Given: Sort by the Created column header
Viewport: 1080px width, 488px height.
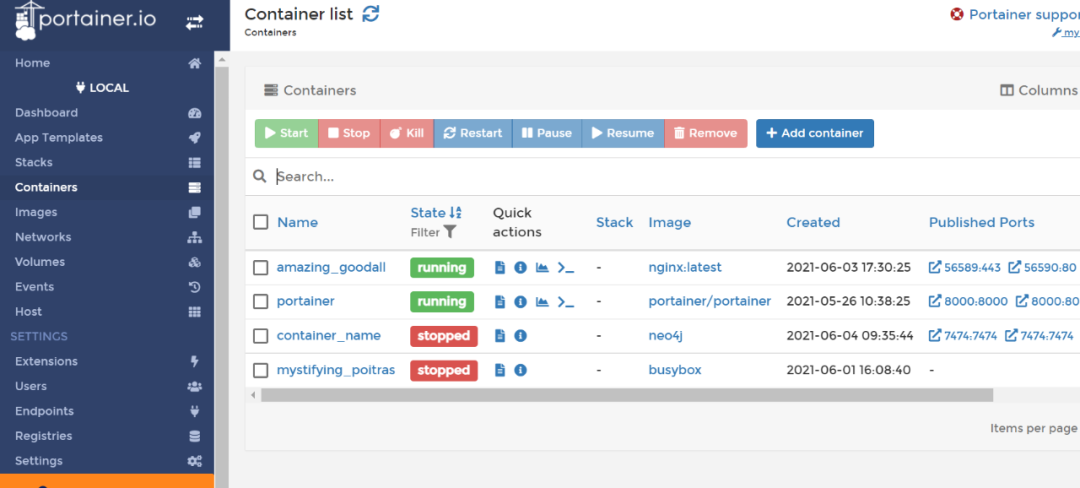Looking at the screenshot, I should [813, 222].
